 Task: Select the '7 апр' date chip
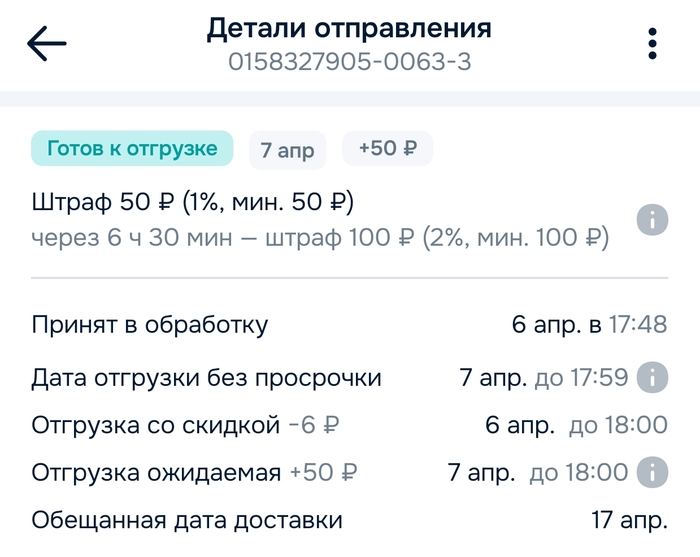coord(288,150)
